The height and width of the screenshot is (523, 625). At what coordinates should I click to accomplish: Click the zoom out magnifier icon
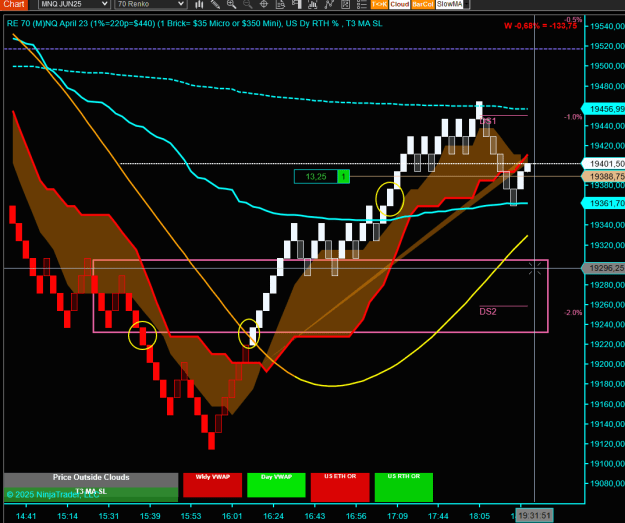[x=248, y=4]
